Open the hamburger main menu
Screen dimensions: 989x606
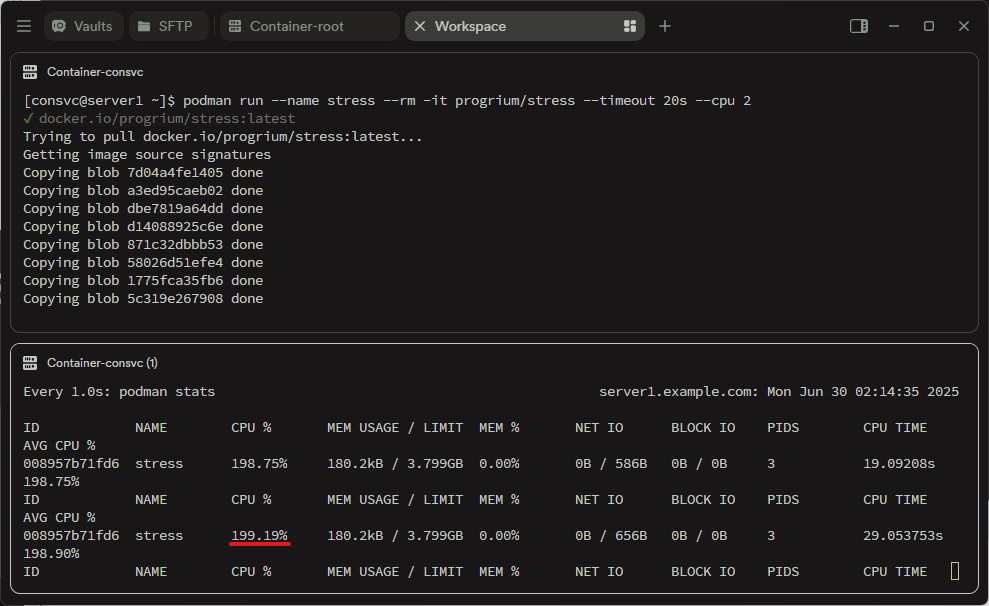[x=24, y=26]
